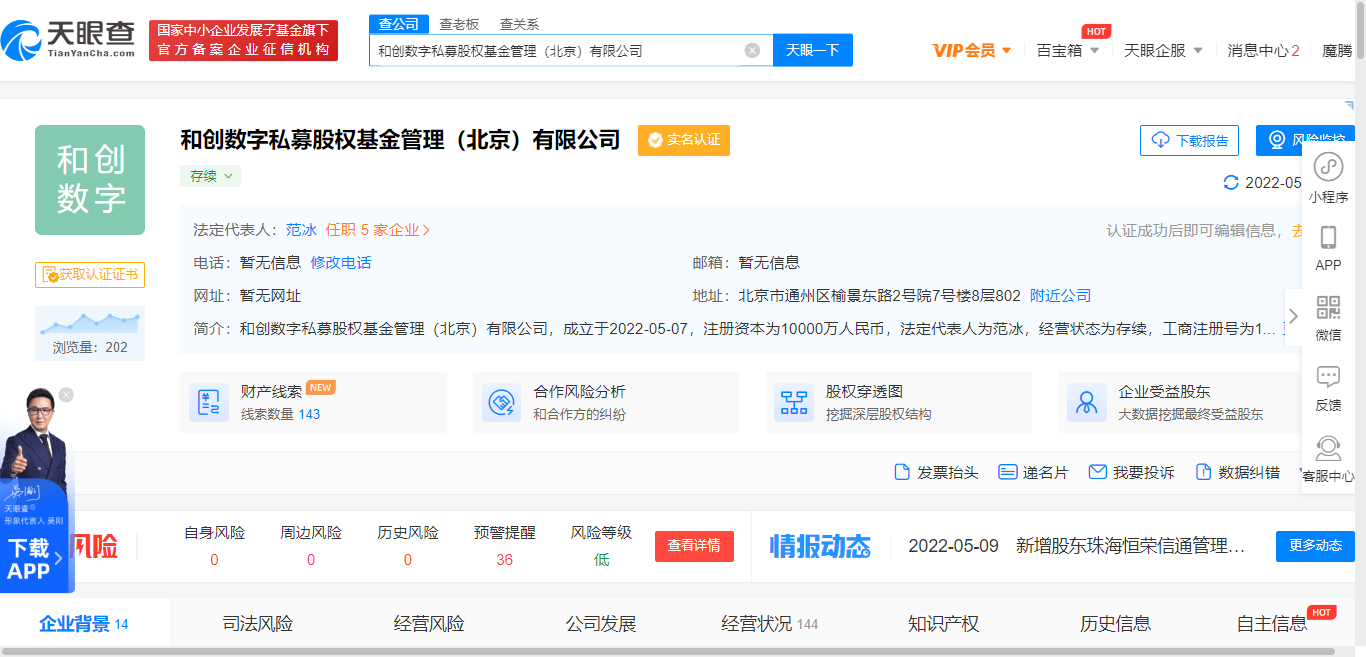The image size is (1366, 657).
Task: Click the 天眼一下 search button
Action: pos(814,50)
